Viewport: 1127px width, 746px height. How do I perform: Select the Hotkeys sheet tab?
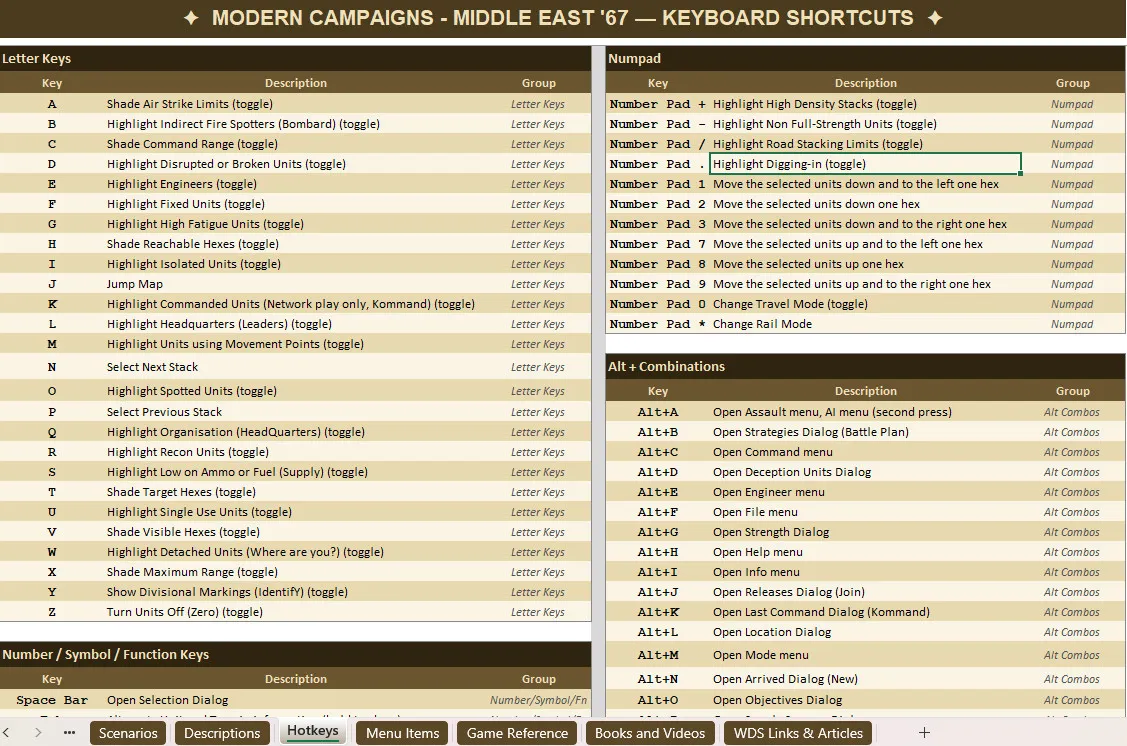click(313, 731)
